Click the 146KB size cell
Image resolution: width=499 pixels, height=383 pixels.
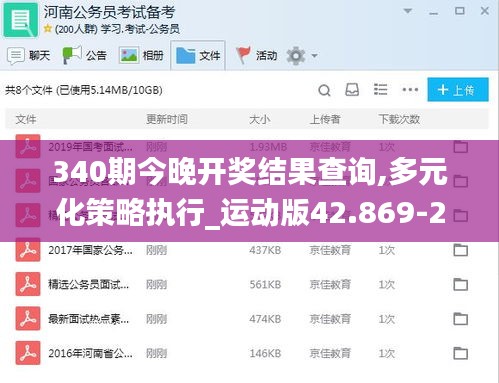pyautogui.click(x=265, y=353)
